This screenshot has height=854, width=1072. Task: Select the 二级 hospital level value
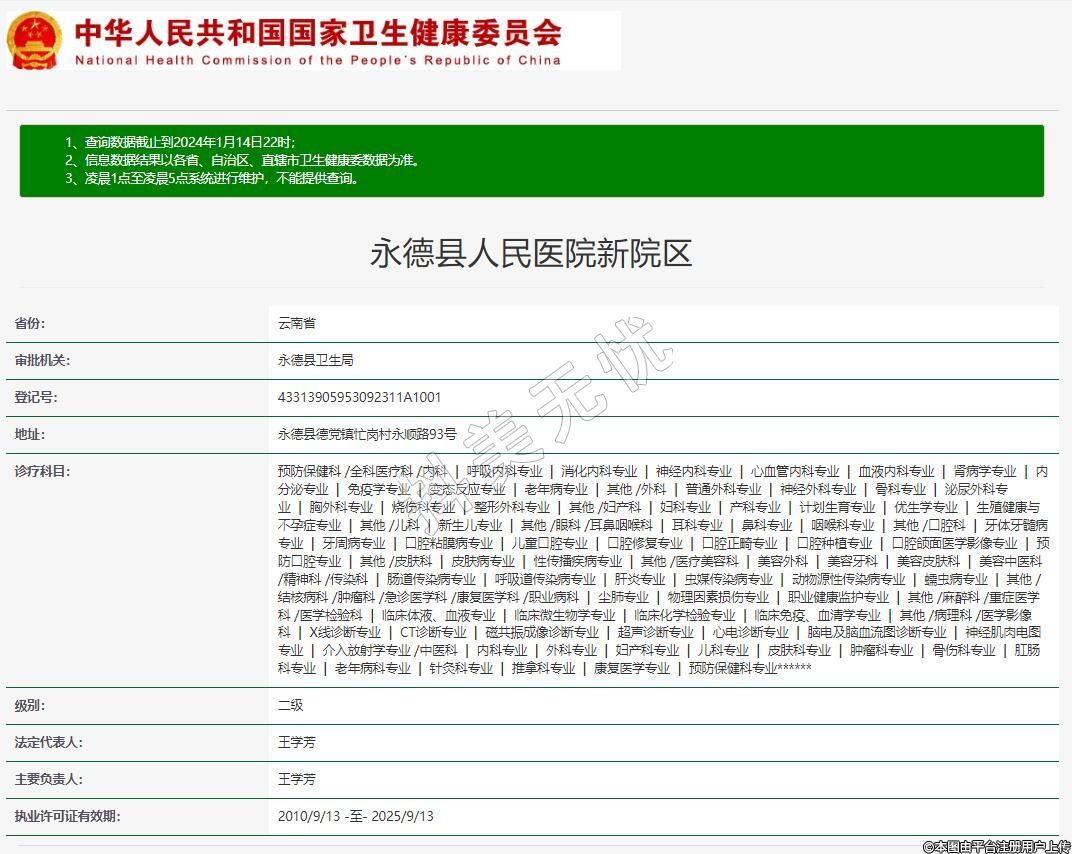click(290, 705)
